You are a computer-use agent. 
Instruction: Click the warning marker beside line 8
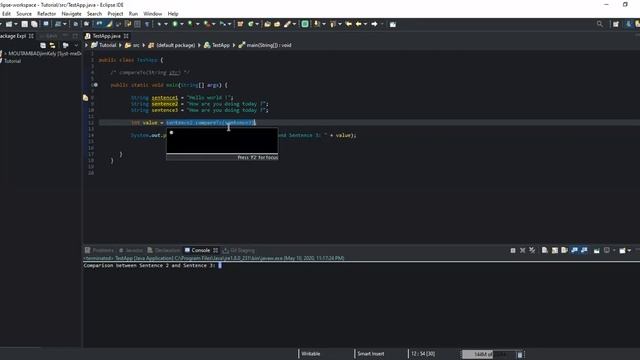[x=85, y=98]
